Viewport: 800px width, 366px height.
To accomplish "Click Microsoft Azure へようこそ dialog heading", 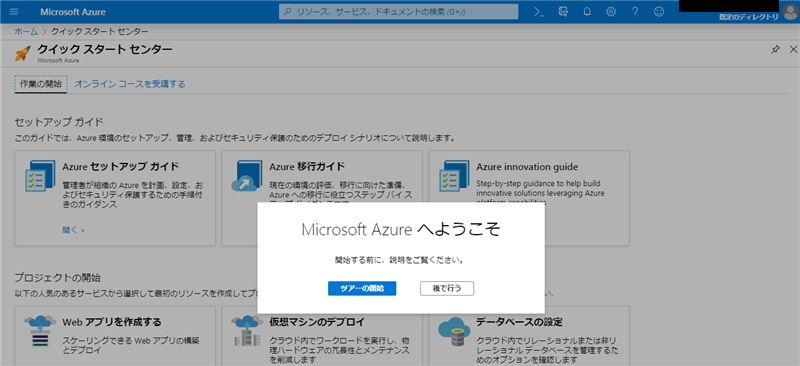I will [x=401, y=230].
